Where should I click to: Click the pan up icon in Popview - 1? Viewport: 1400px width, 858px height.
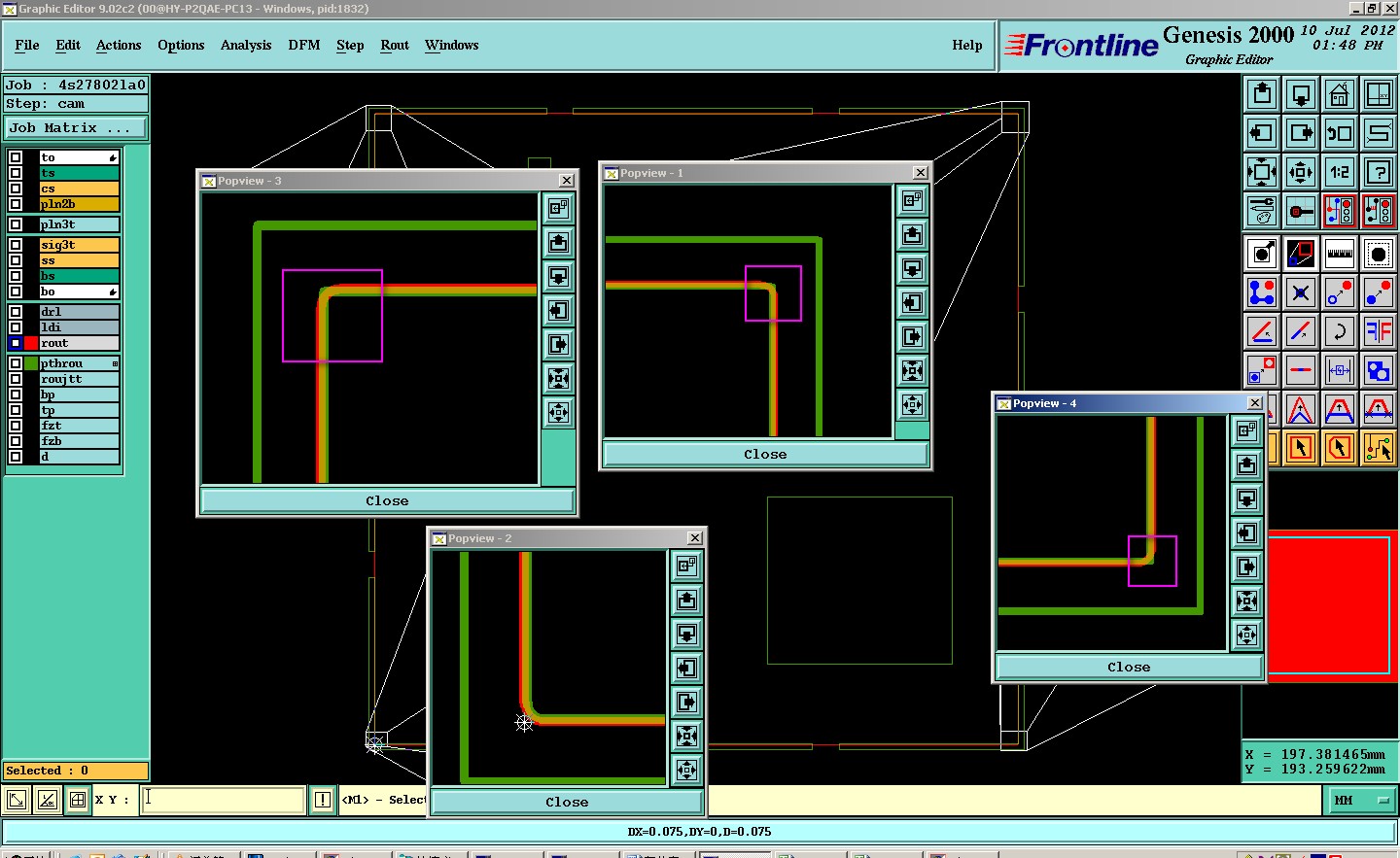[x=912, y=234]
